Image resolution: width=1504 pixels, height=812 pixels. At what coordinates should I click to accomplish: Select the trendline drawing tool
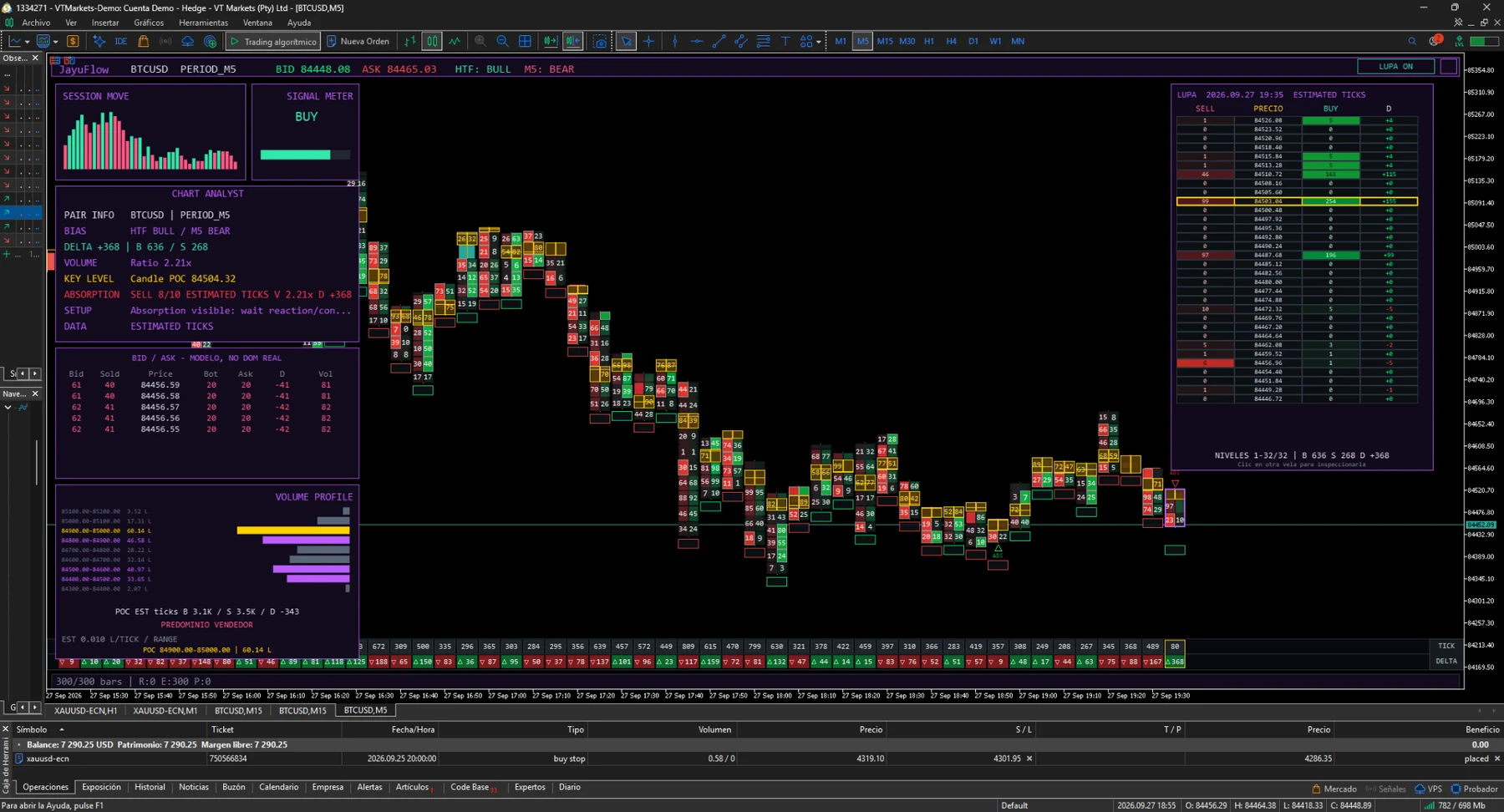719,41
